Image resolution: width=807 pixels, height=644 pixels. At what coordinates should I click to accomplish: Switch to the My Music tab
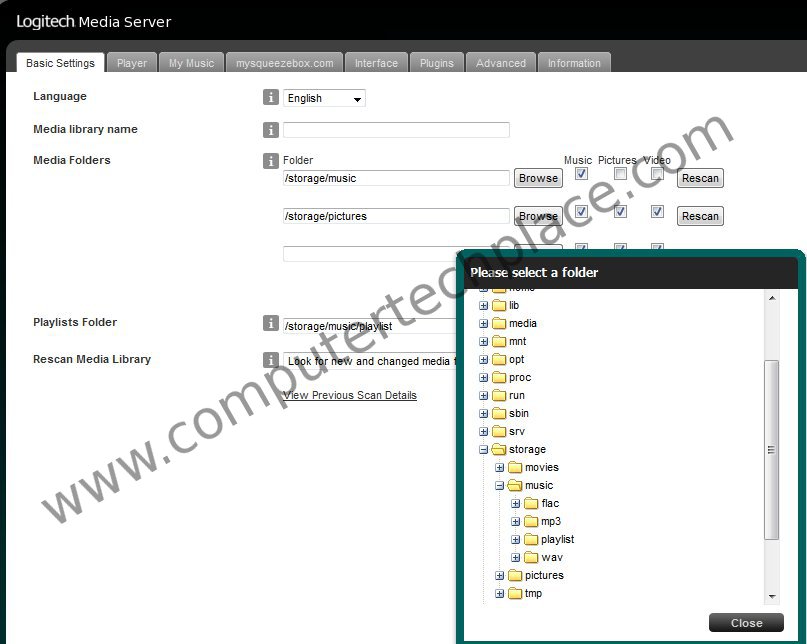coord(191,63)
